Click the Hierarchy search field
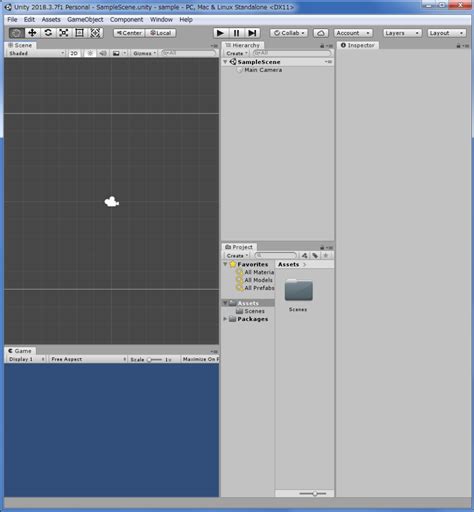Image resolution: width=474 pixels, height=512 pixels. click(x=292, y=53)
